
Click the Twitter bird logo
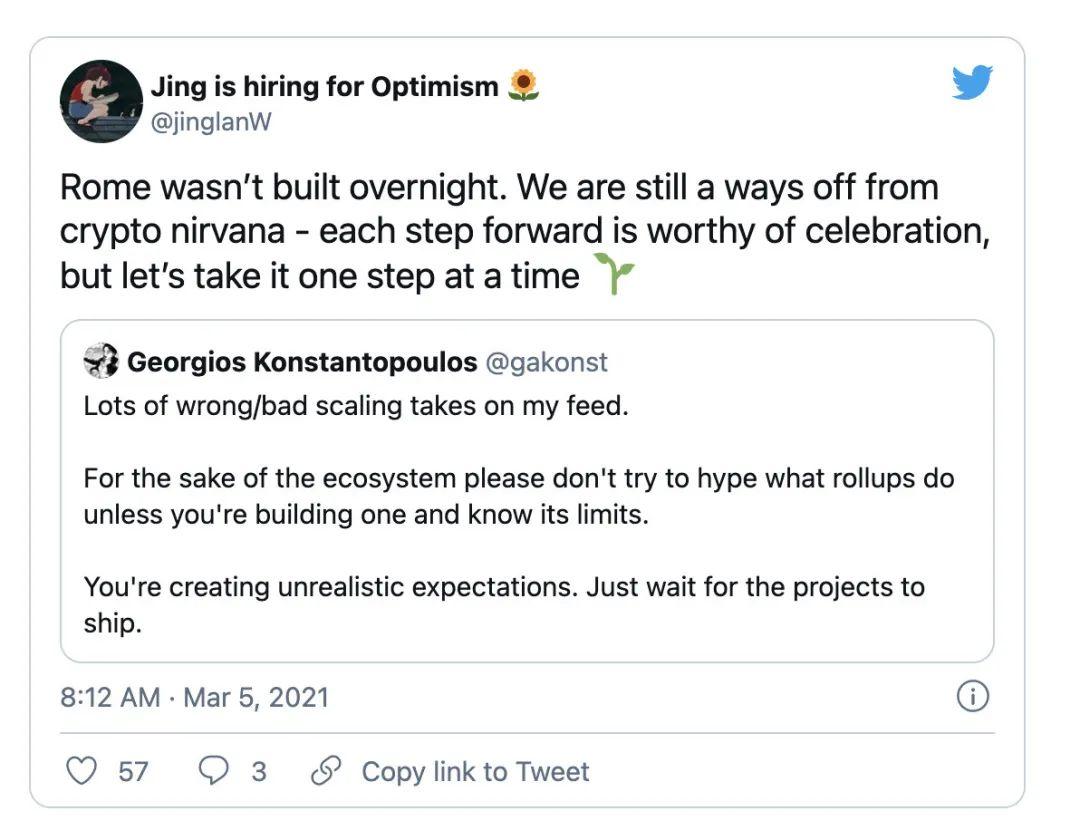tap(971, 83)
